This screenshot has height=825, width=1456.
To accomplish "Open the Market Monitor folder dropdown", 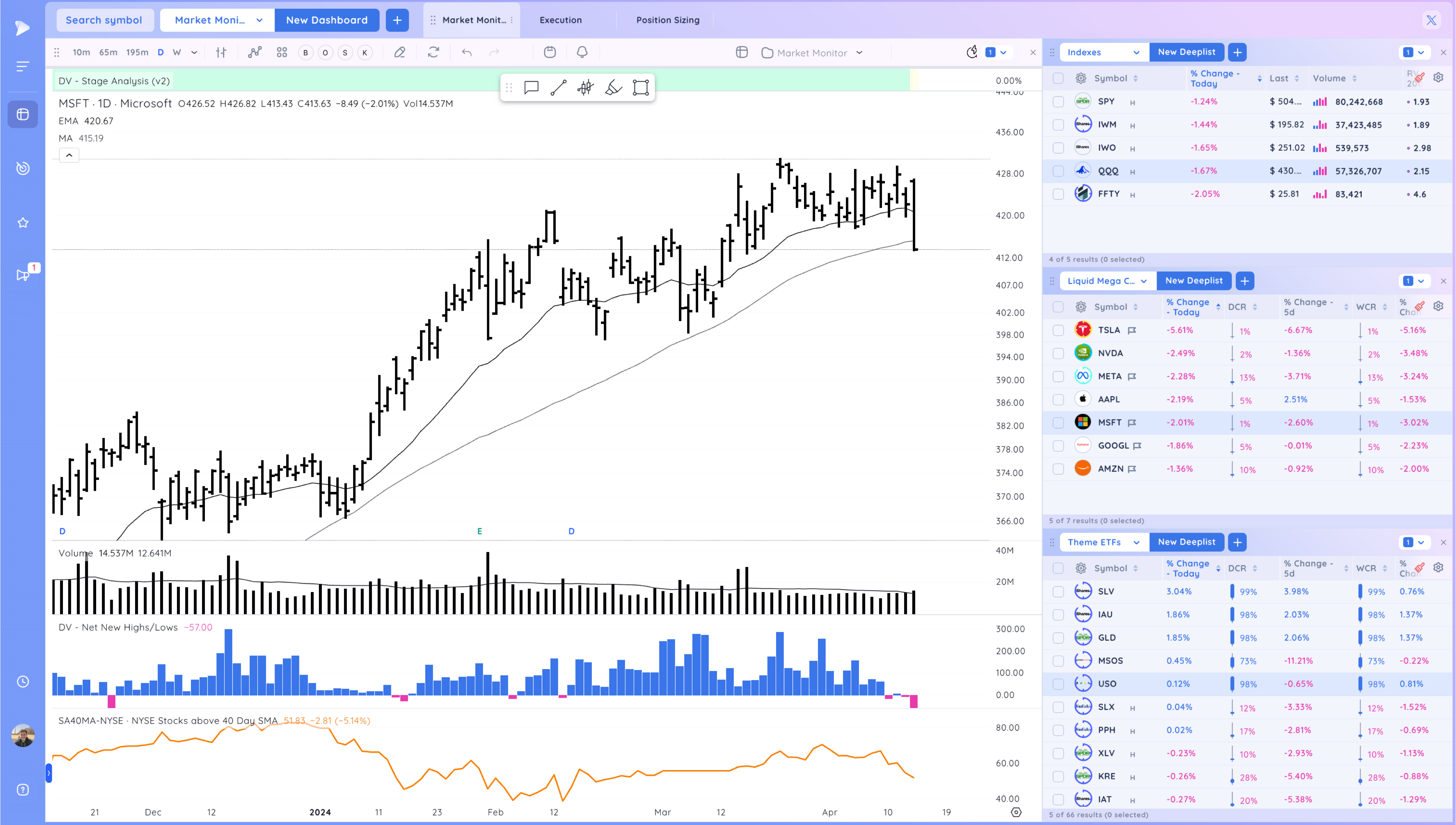I will (x=812, y=53).
